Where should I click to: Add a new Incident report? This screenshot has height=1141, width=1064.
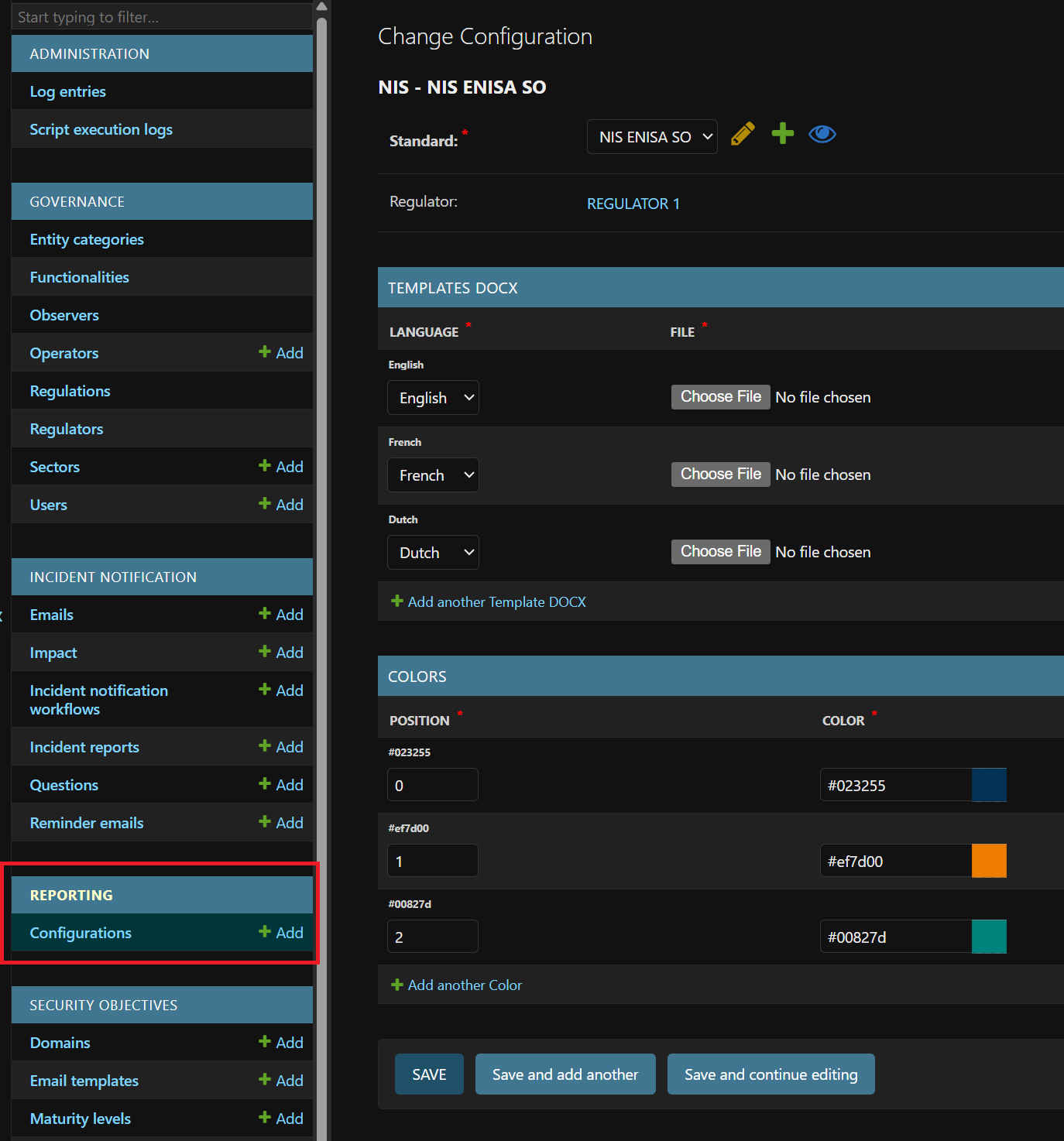coord(281,747)
